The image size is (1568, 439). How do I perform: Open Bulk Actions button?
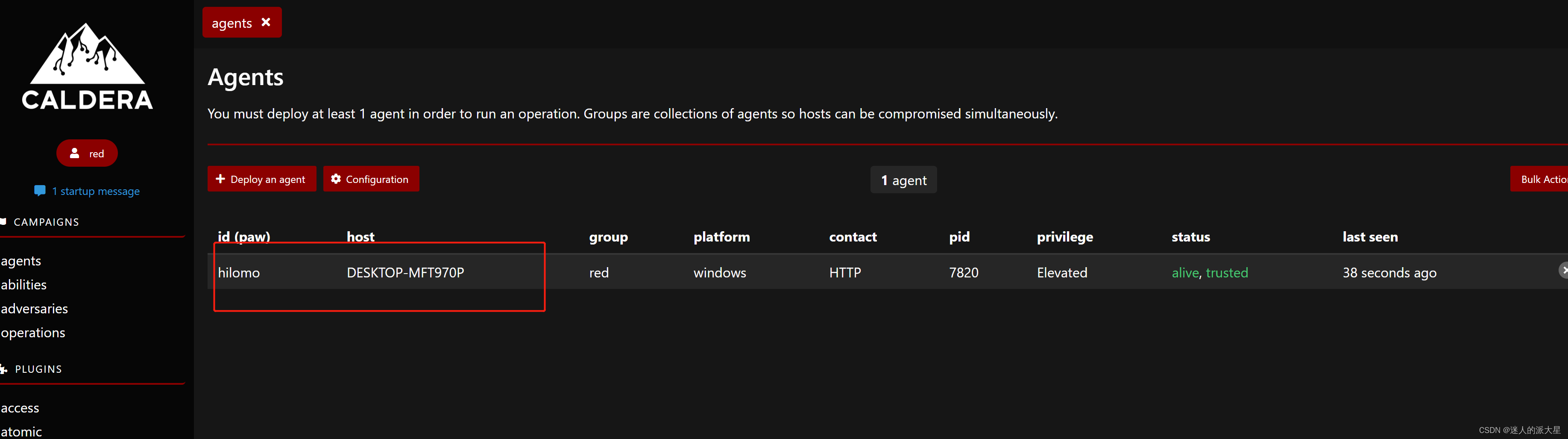(x=1539, y=179)
